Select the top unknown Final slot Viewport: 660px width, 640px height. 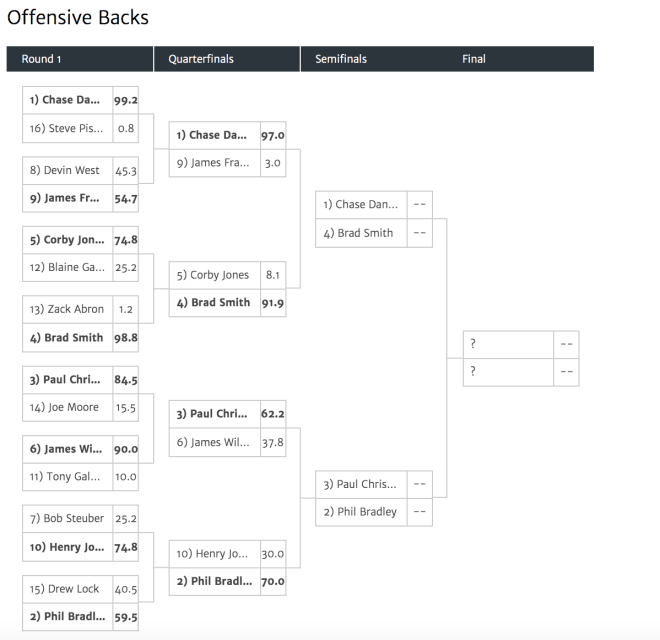[521, 344]
